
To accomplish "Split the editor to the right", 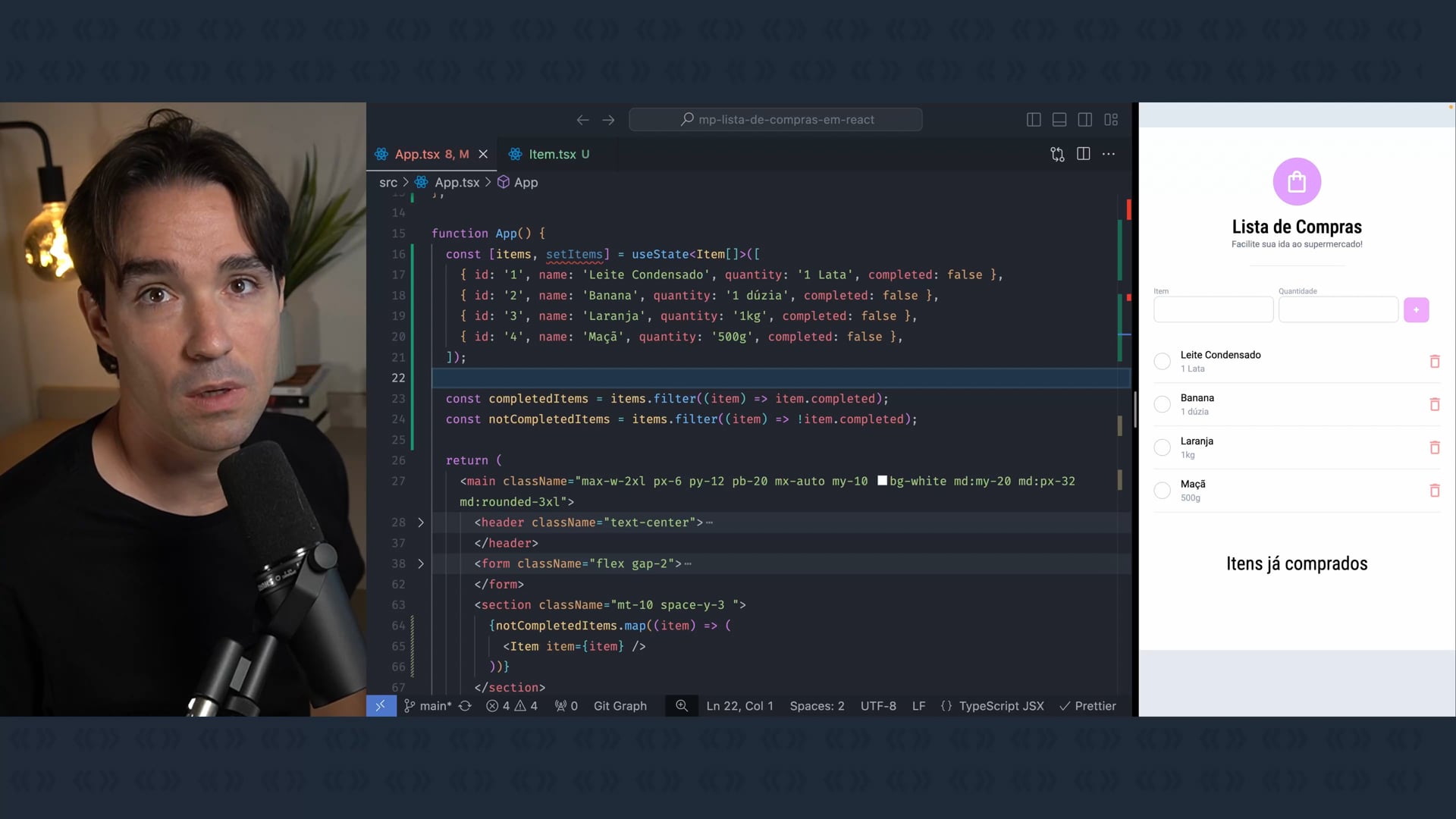I will click(x=1084, y=154).
